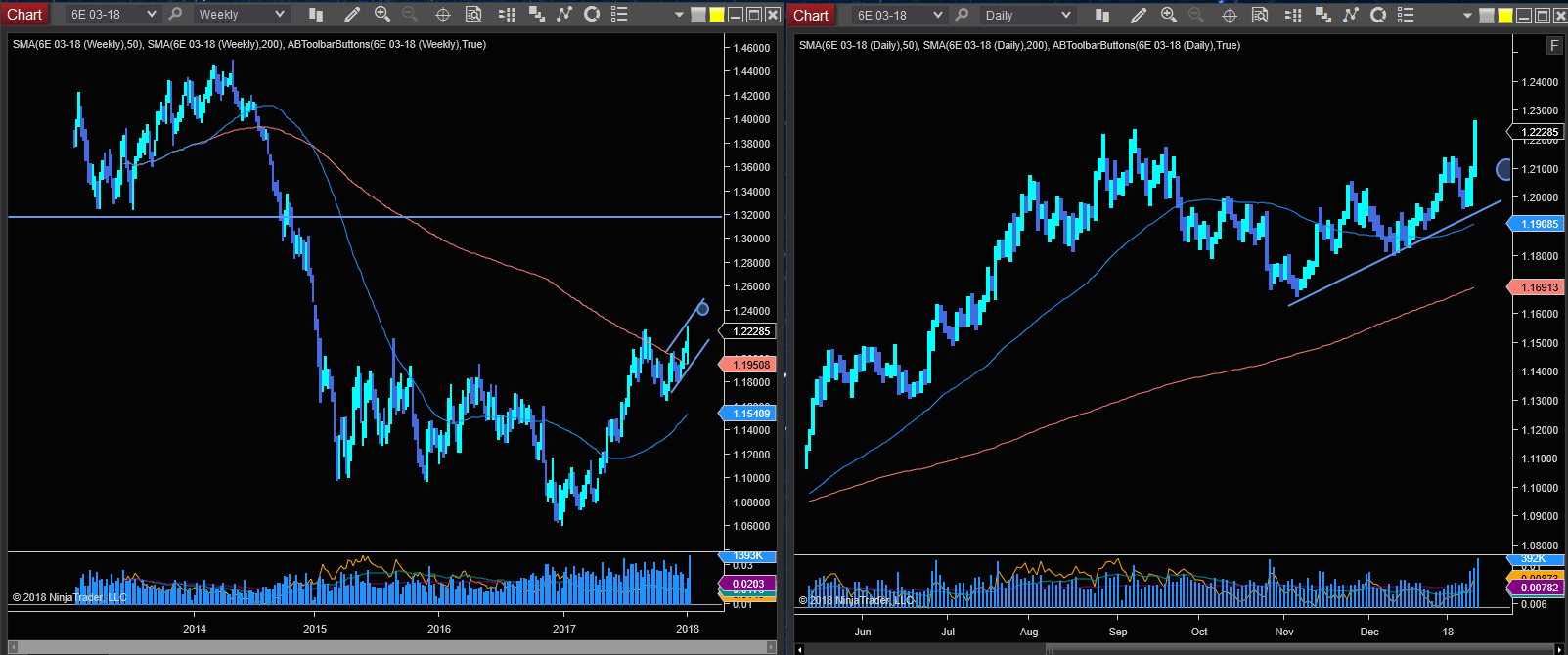
Task: Click left scroll arrow of Daily chart scrollbar
Action: [x=799, y=648]
